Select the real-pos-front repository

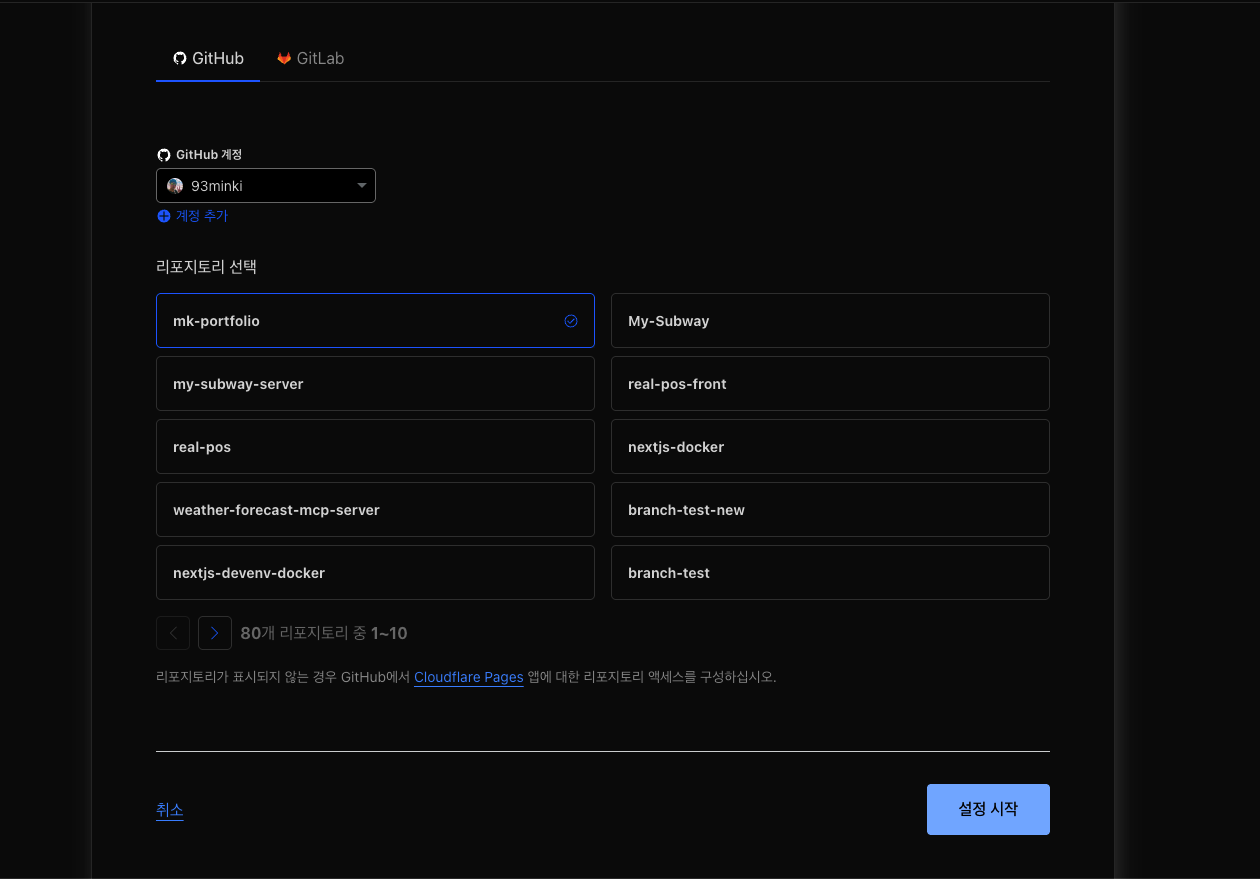[x=830, y=384]
